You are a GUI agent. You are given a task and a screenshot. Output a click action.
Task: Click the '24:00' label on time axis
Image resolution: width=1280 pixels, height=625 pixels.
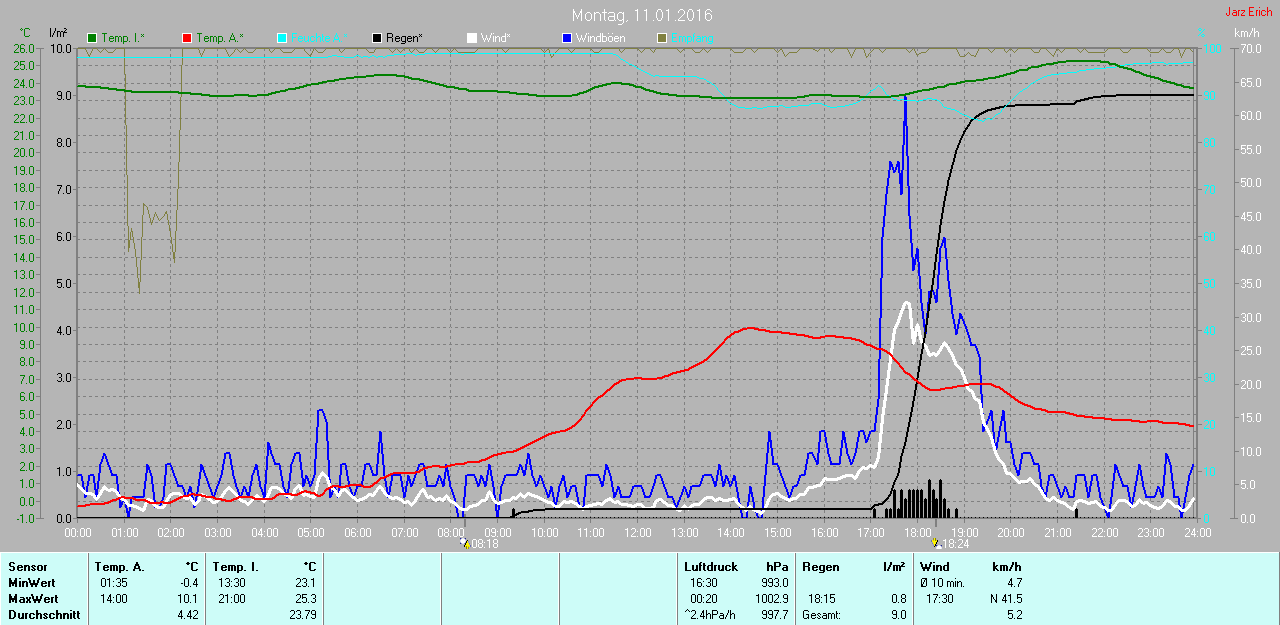click(1197, 532)
